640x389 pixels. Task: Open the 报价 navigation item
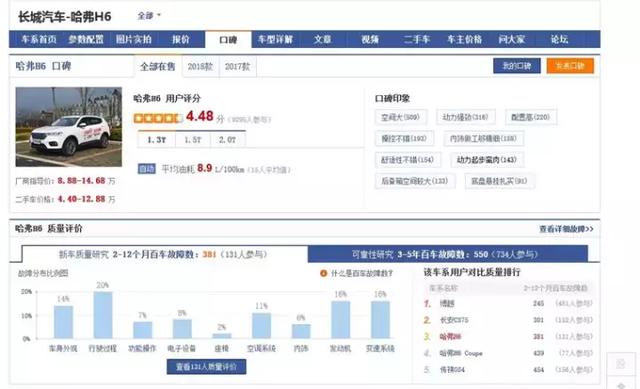click(x=180, y=39)
